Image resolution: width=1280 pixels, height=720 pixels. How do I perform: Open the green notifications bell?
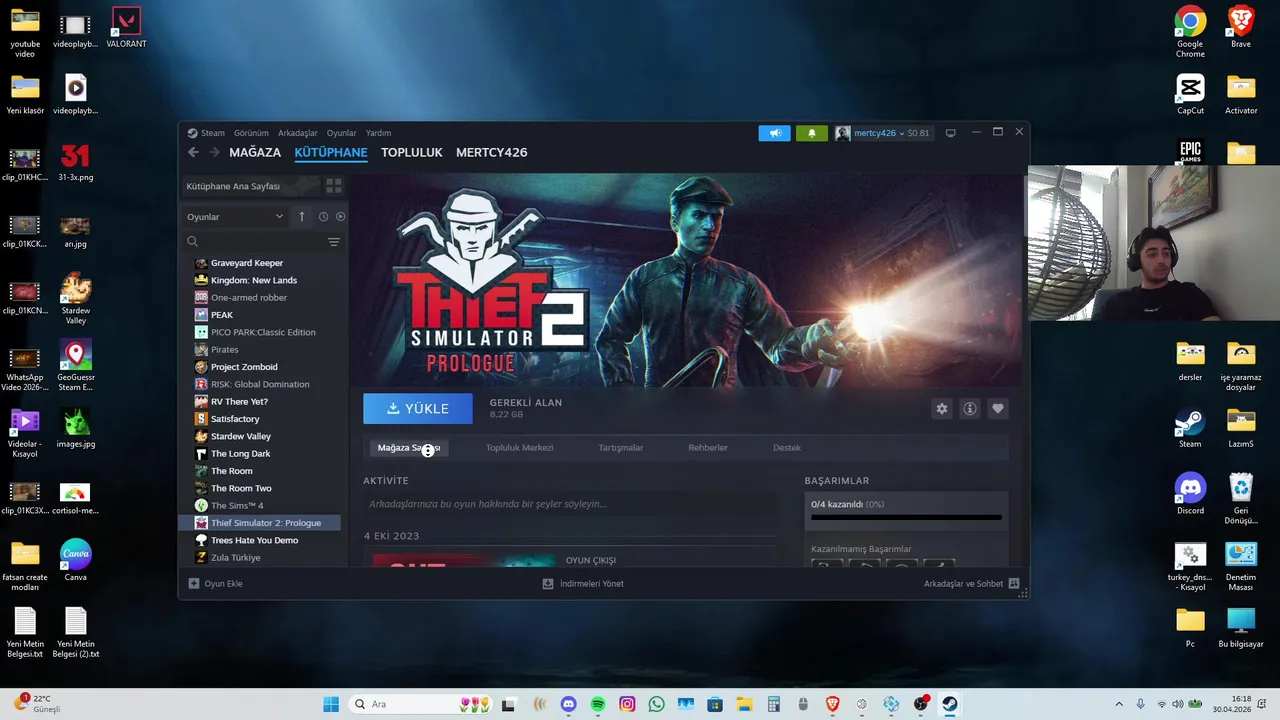coord(811,133)
